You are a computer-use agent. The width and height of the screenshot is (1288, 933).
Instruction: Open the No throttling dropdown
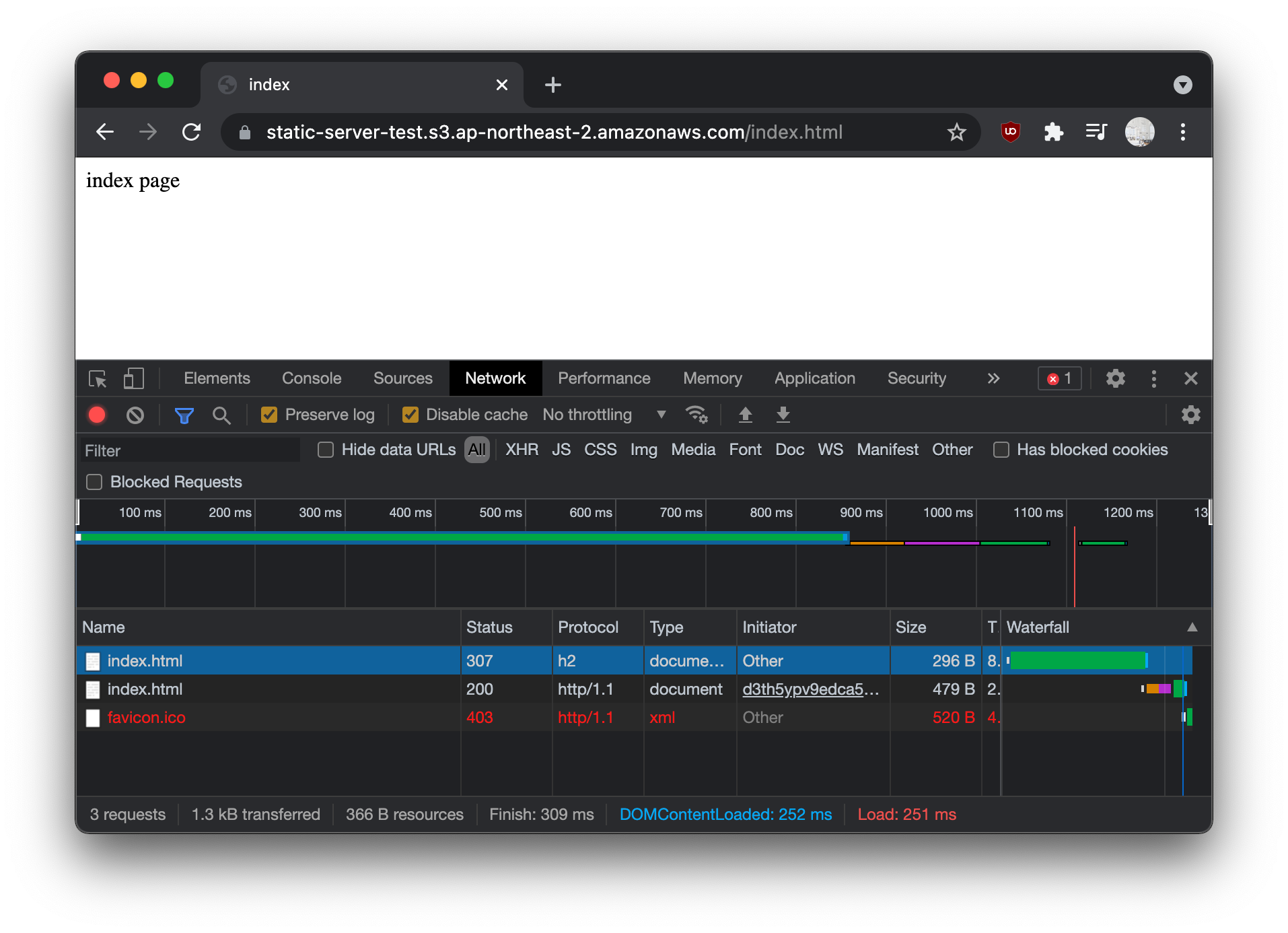coord(604,415)
